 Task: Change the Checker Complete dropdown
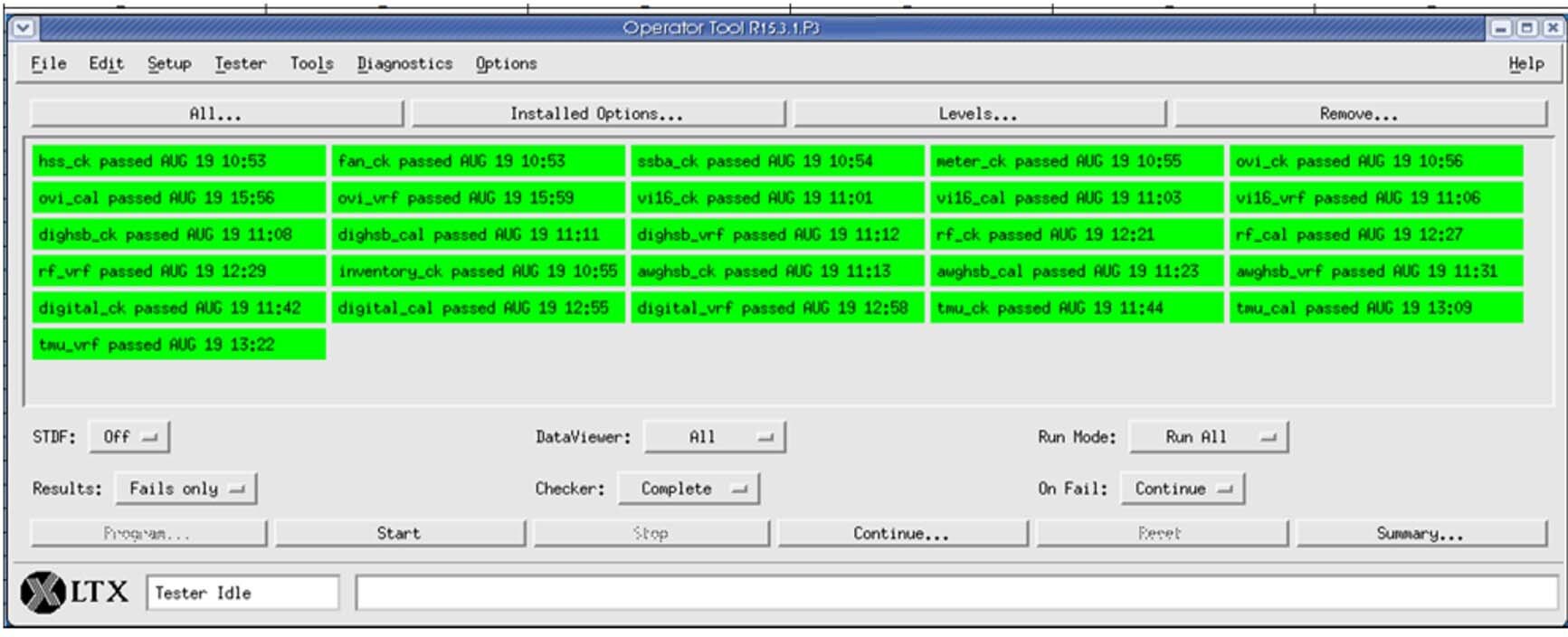[x=689, y=489]
